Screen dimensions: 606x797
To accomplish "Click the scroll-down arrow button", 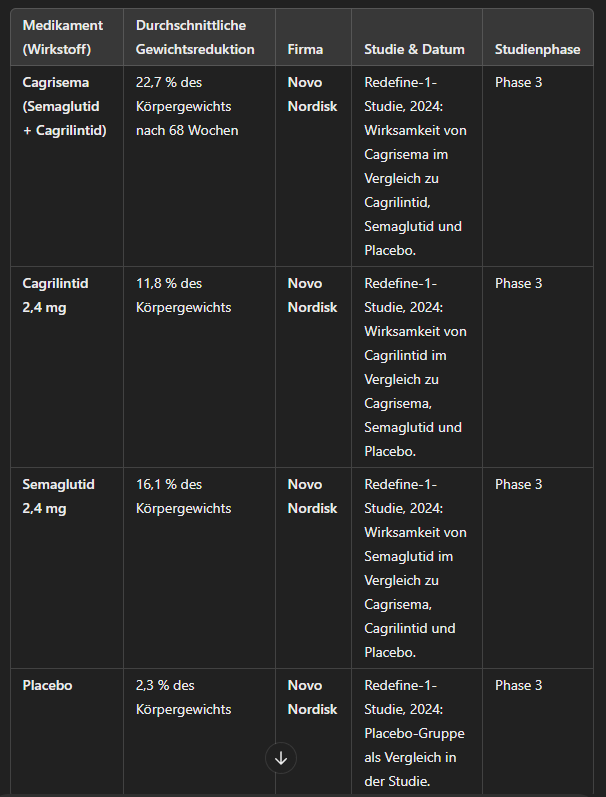I will (x=281, y=758).
